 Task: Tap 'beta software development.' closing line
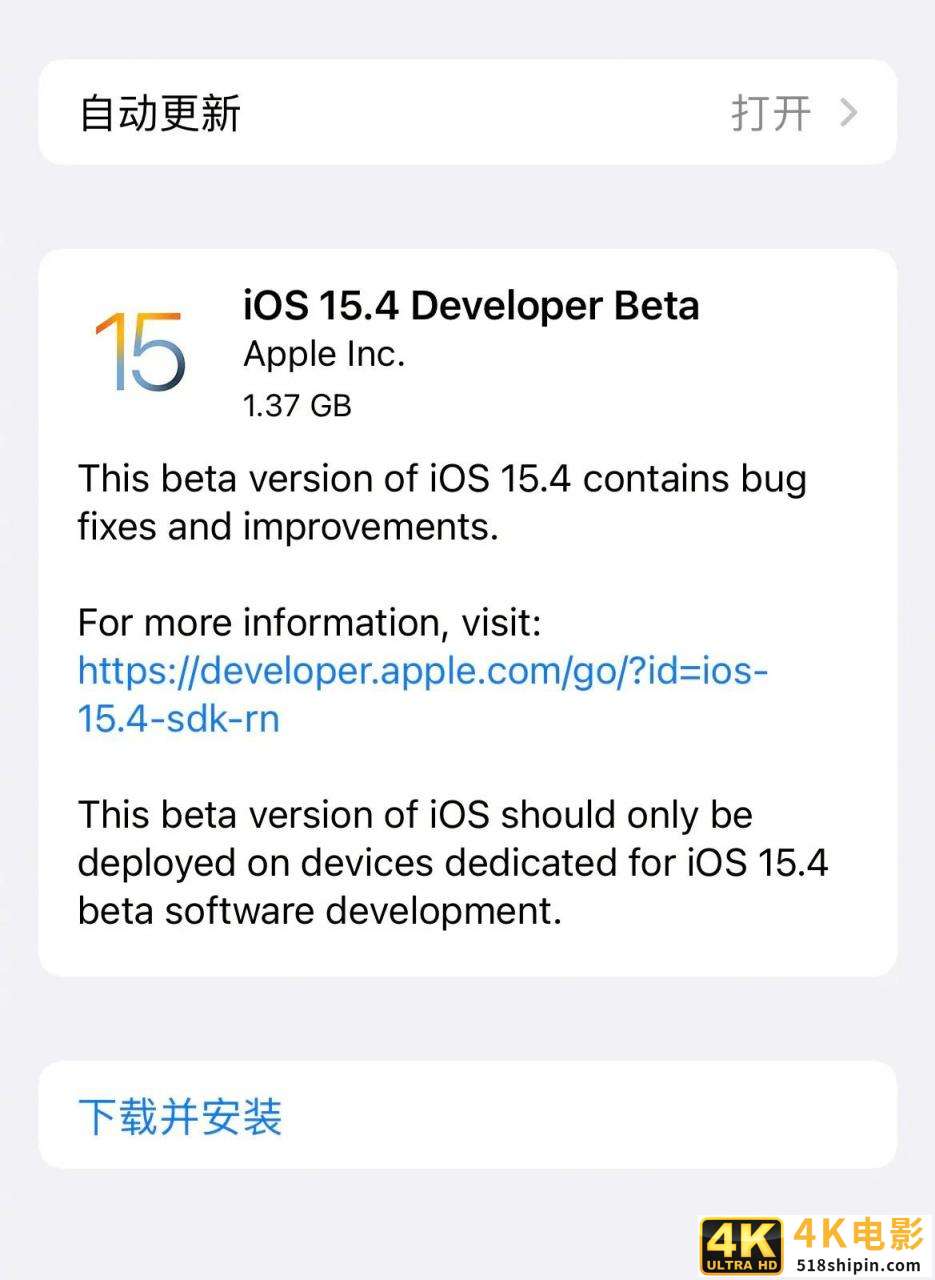pos(320,910)
